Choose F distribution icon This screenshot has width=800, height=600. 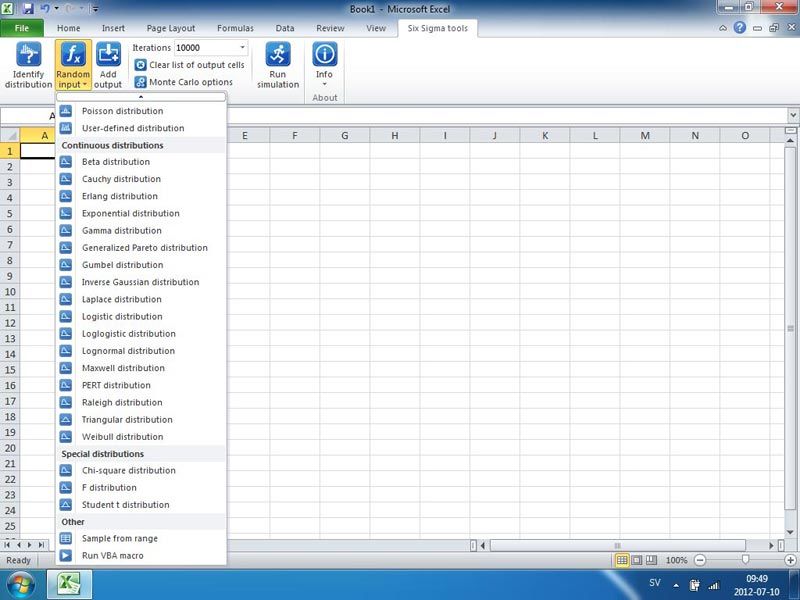tap(65, 488)
